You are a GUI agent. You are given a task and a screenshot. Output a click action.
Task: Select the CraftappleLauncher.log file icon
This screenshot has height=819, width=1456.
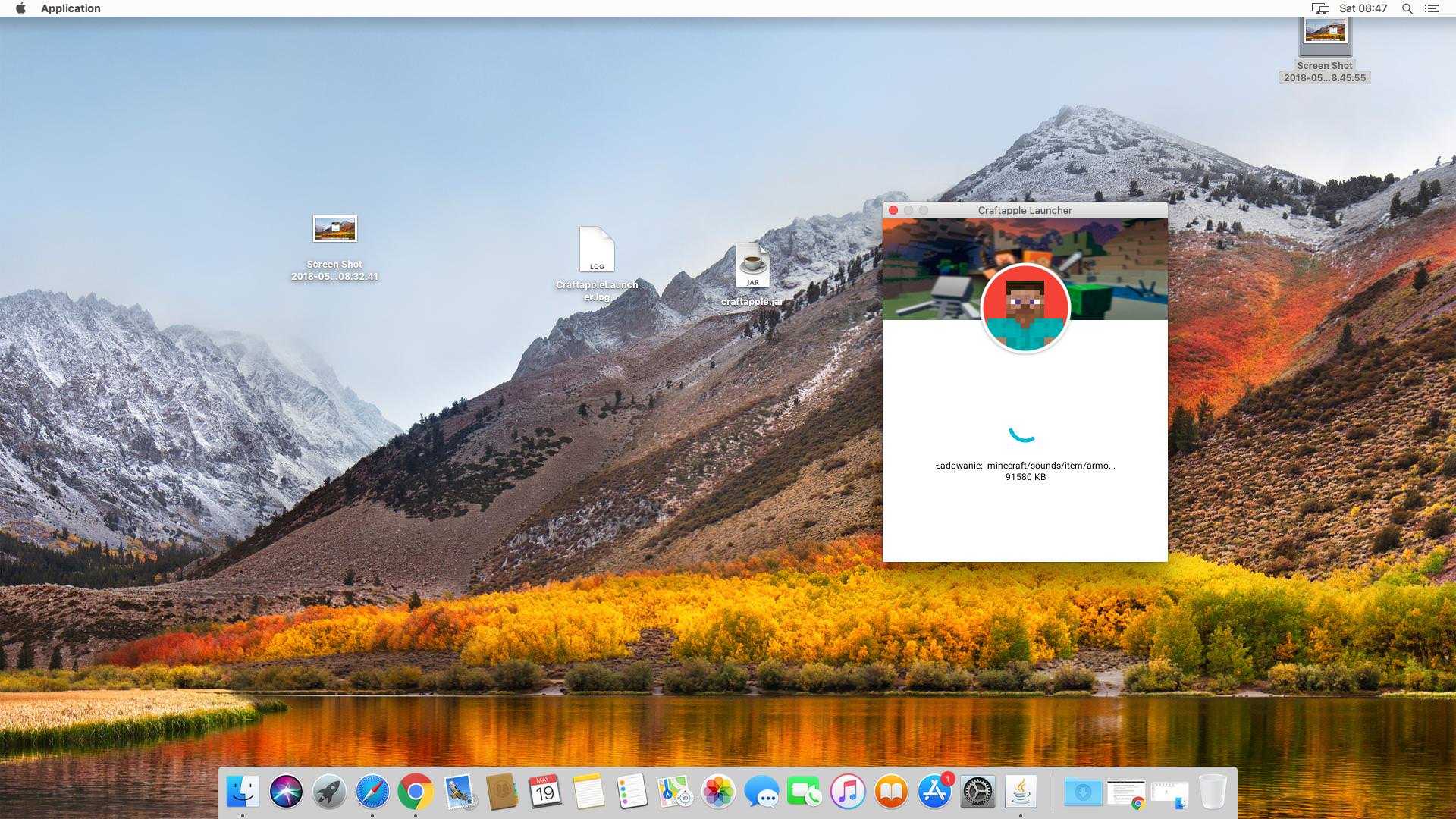[597, 250]
